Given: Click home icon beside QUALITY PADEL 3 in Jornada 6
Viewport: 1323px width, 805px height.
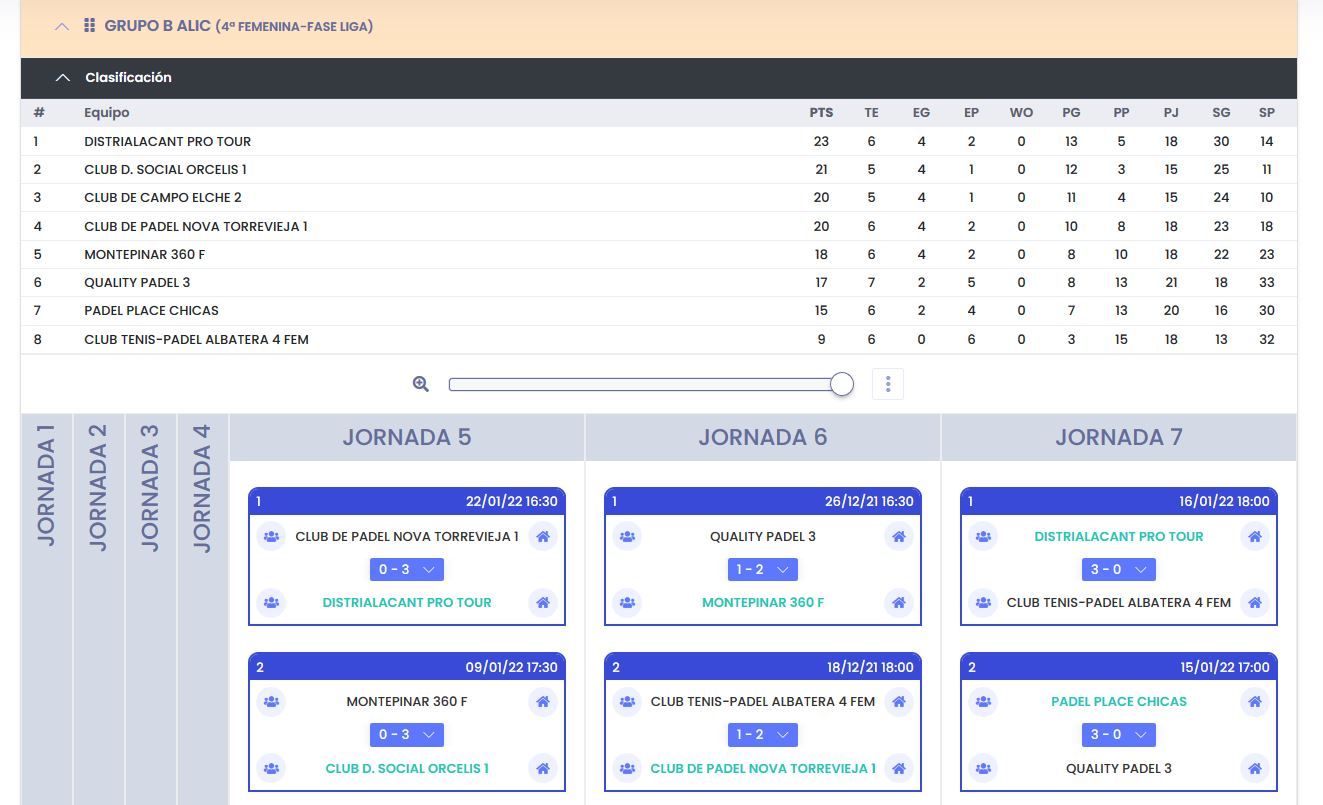Looking at the screenshot, I should tap(899, 537).
